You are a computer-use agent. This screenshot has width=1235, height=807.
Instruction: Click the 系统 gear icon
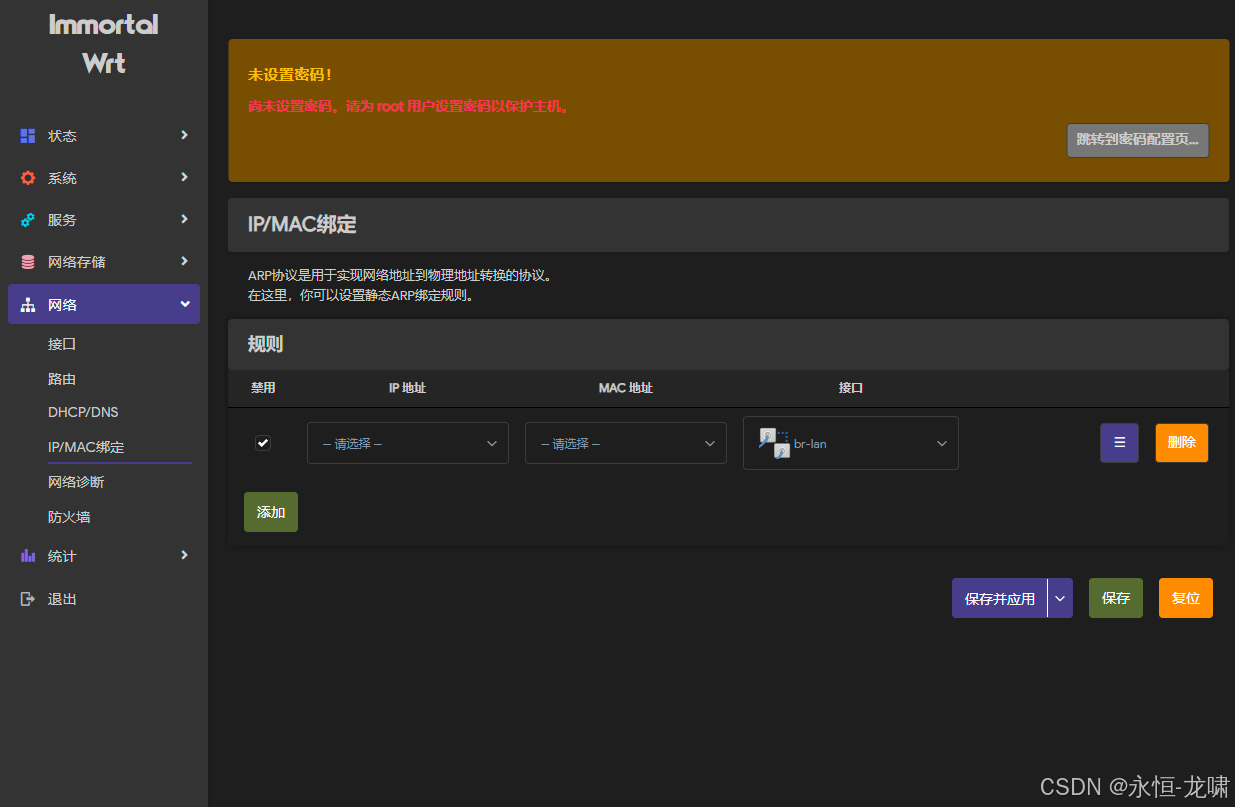(x=28, y=178)
